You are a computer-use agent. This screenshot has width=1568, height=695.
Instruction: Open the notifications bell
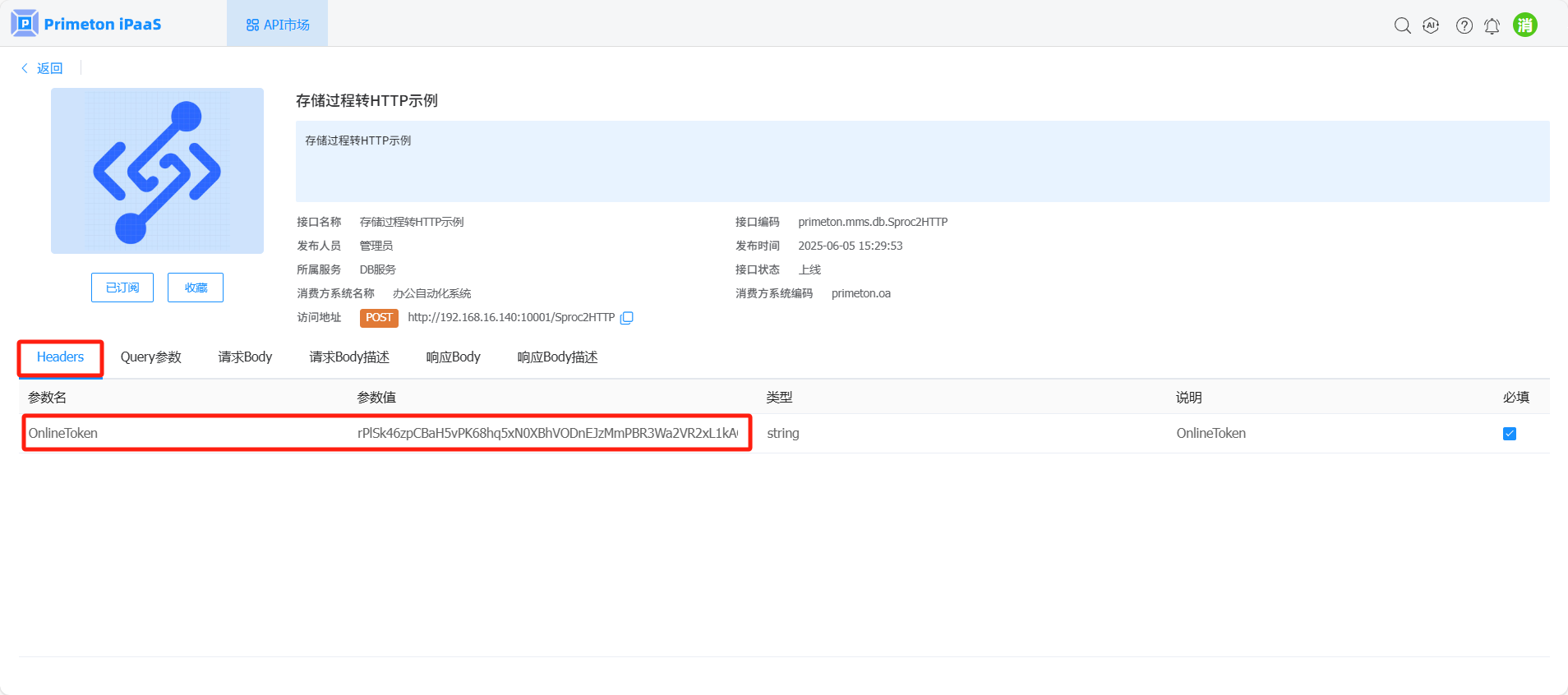point(1492,26)
